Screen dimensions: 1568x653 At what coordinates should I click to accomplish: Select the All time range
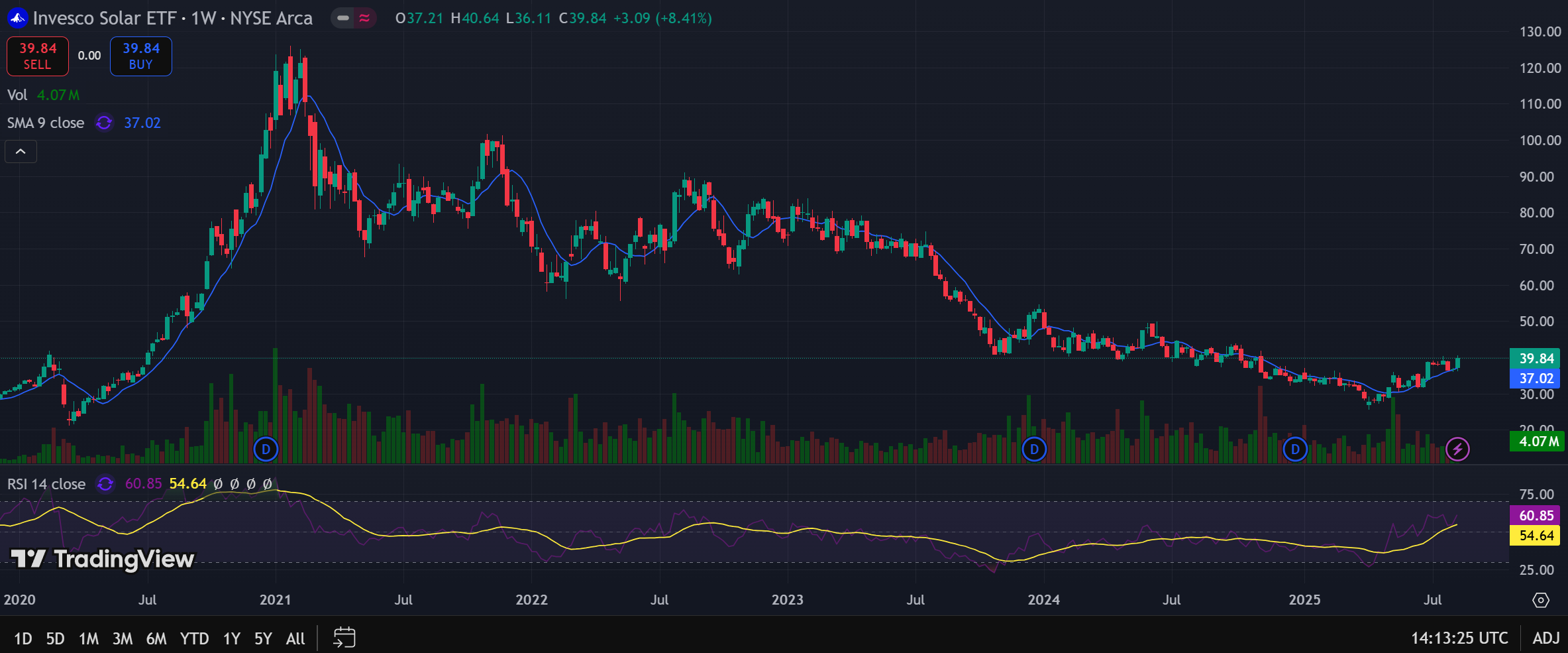pyautogui.click(x=295, y=638)
